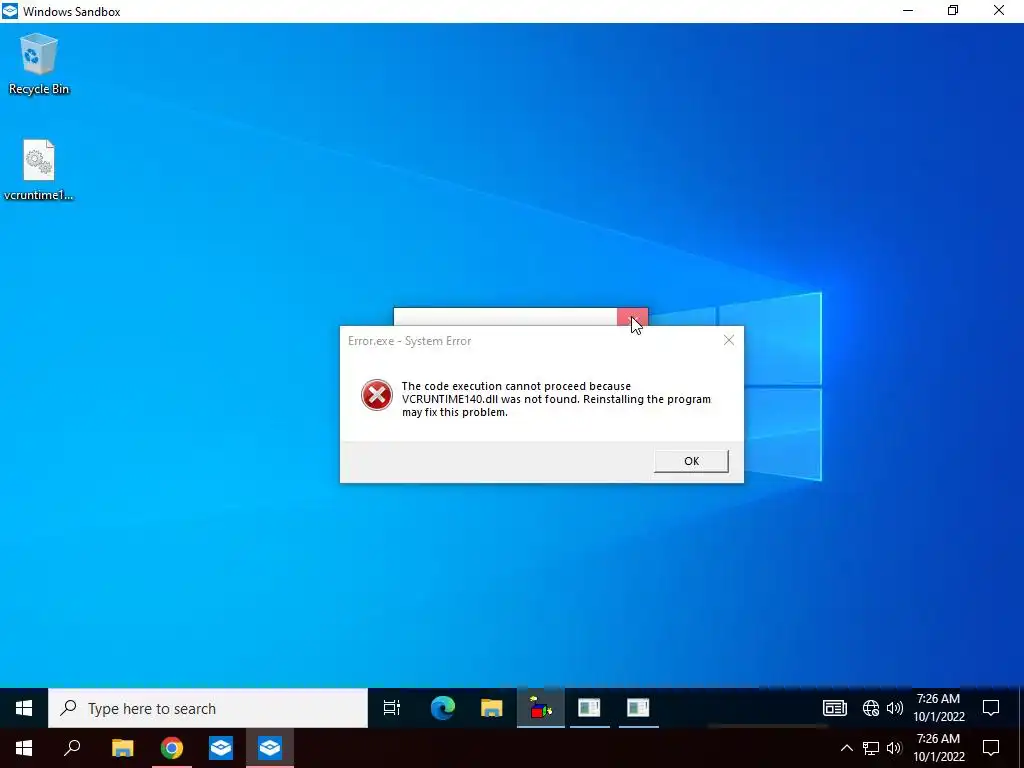Open the sandbox notification center
This screenshot has width=1024, height=768.
pyautogui.click(x=991, y=708)
